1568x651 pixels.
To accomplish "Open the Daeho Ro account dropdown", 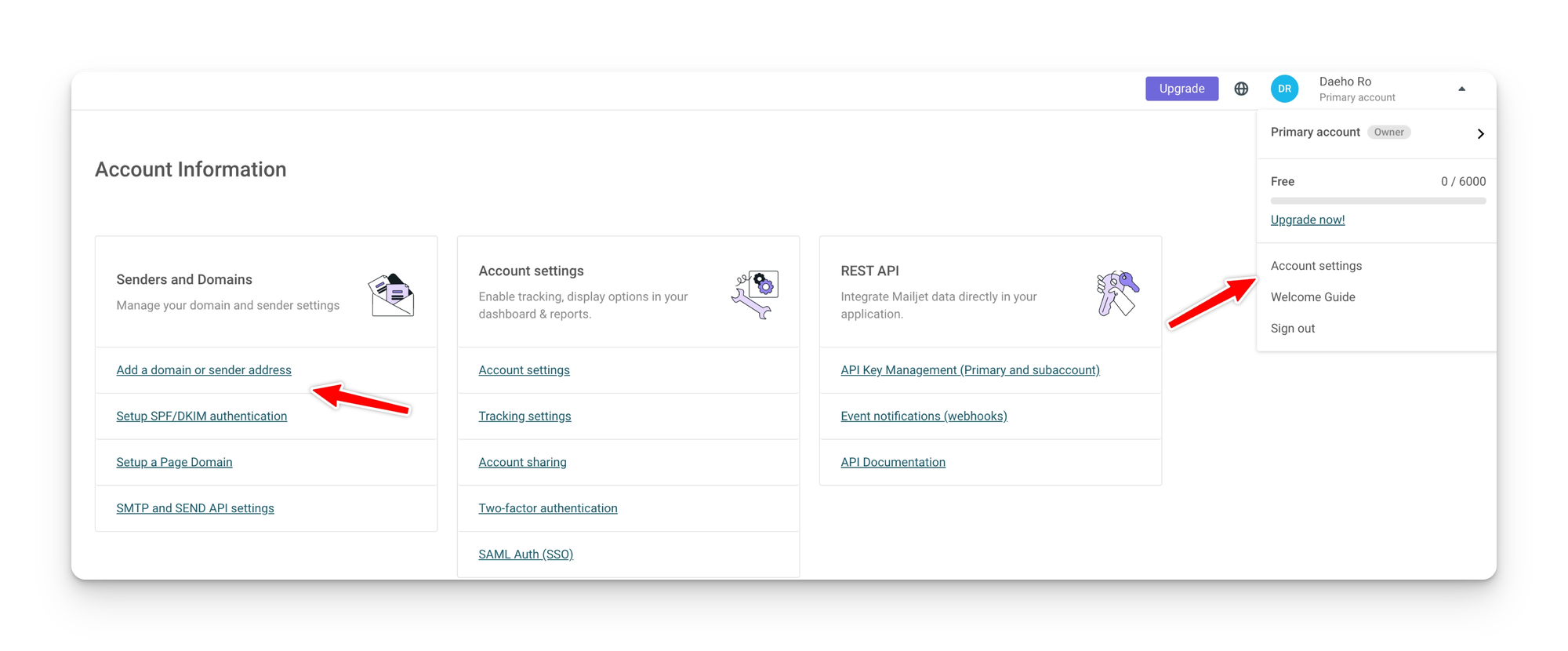I will tap(1356, 89).
